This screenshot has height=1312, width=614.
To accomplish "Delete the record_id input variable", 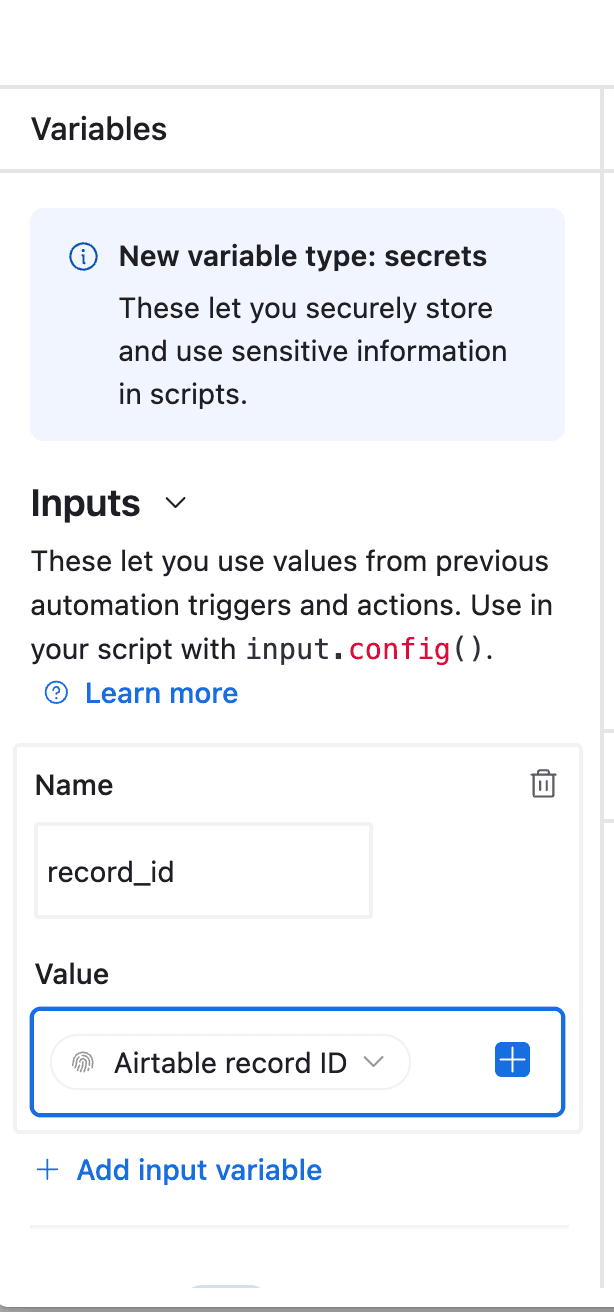I will tap(543, 784).
